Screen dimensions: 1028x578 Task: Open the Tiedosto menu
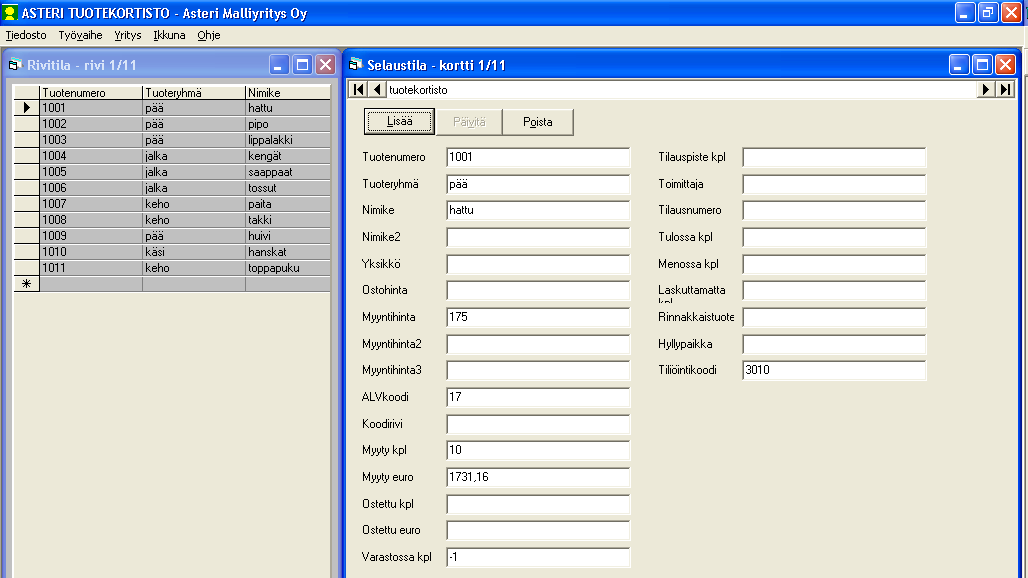click(26, 35)
